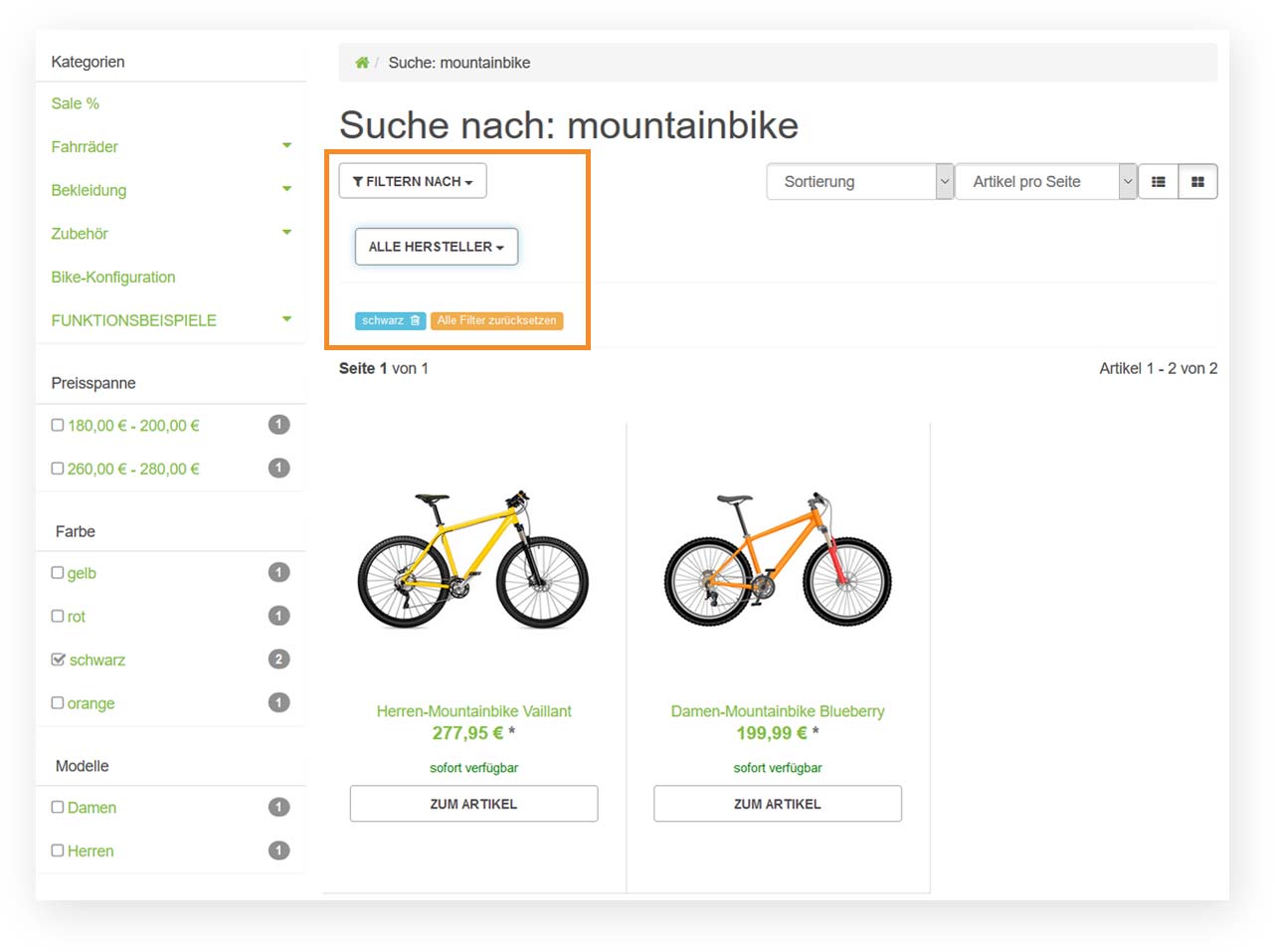Image resolution: width=1275 pixels, height=952 pixels.
Task: Remove the schwarz filter tag
Action: (x=390, y=320)
